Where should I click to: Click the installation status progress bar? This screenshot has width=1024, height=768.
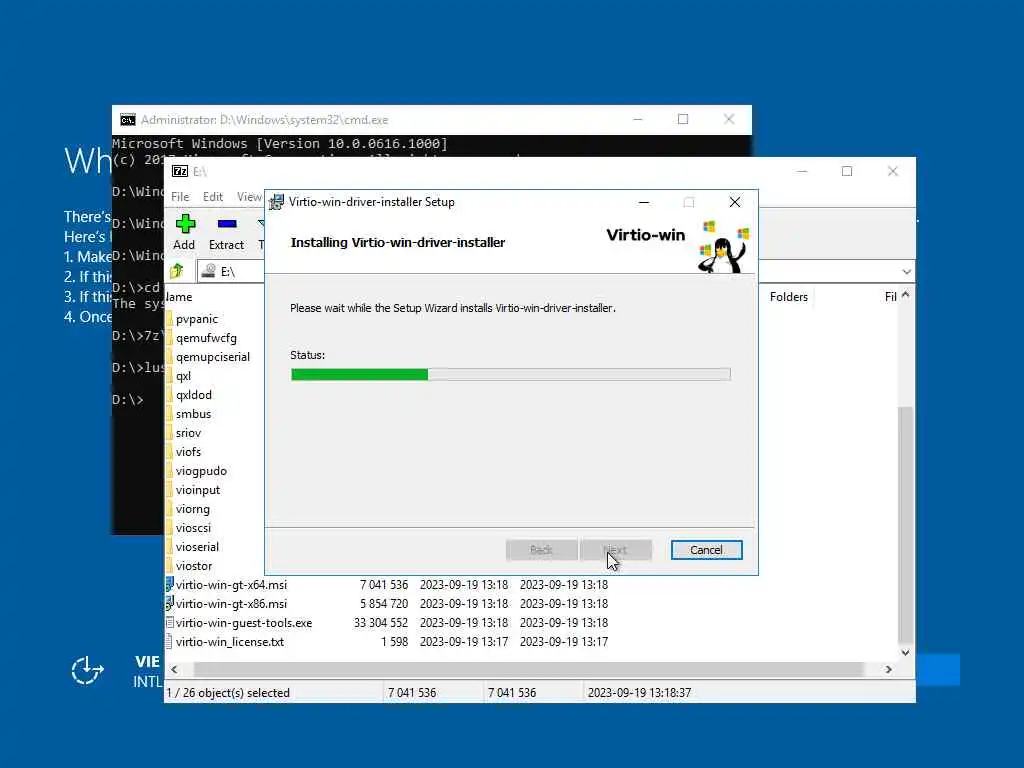click(x=511, y=374)
